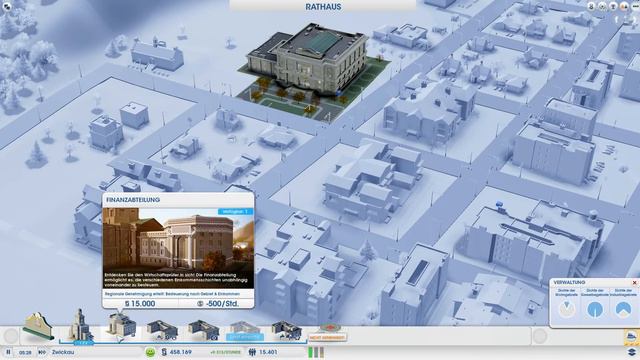Open the data layers stack icon
Viewport: 640px width, 360px height.
[x=632, y=352]
